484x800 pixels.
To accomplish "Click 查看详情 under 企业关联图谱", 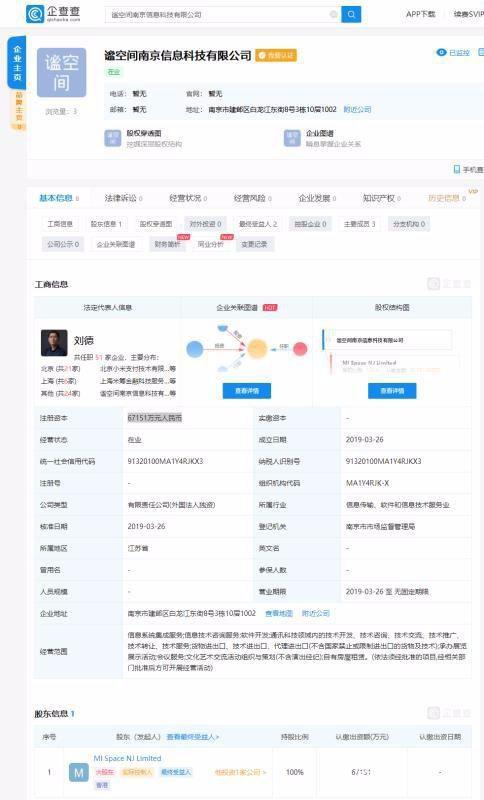I will coord(247,391).
